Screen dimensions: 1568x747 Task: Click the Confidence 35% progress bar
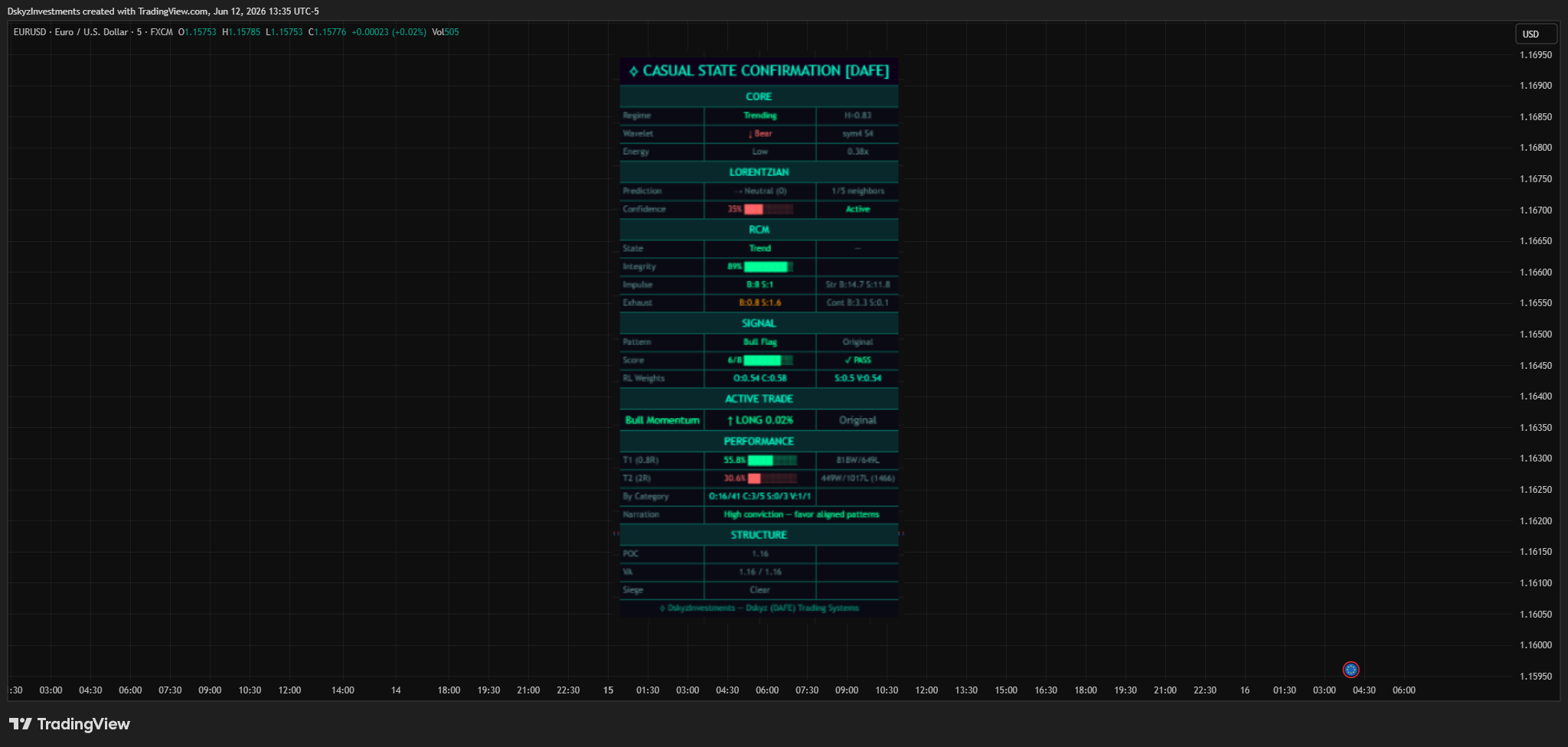(x=768, y=209)
